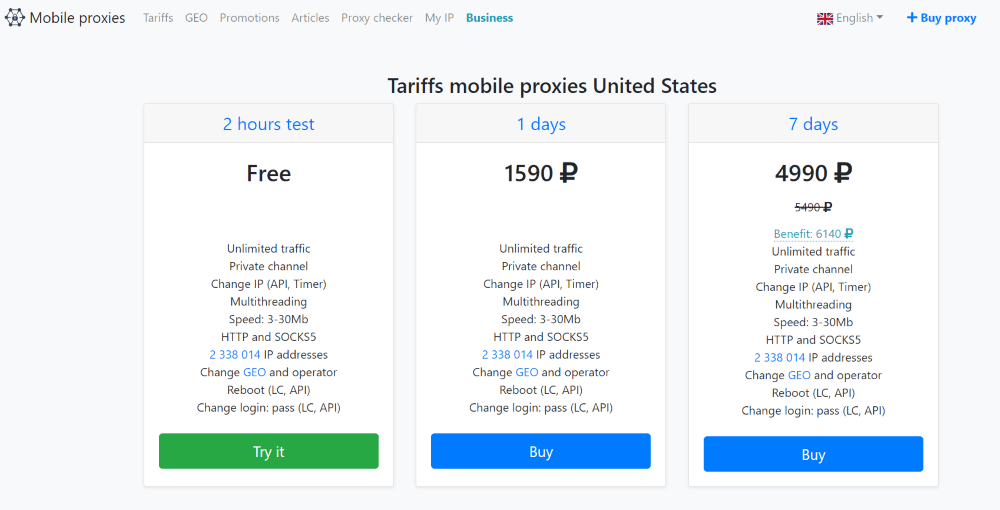This screenshot has width=1000, height=510.
Task: Buy the 1 days tariff
Action: pos(541,451)
